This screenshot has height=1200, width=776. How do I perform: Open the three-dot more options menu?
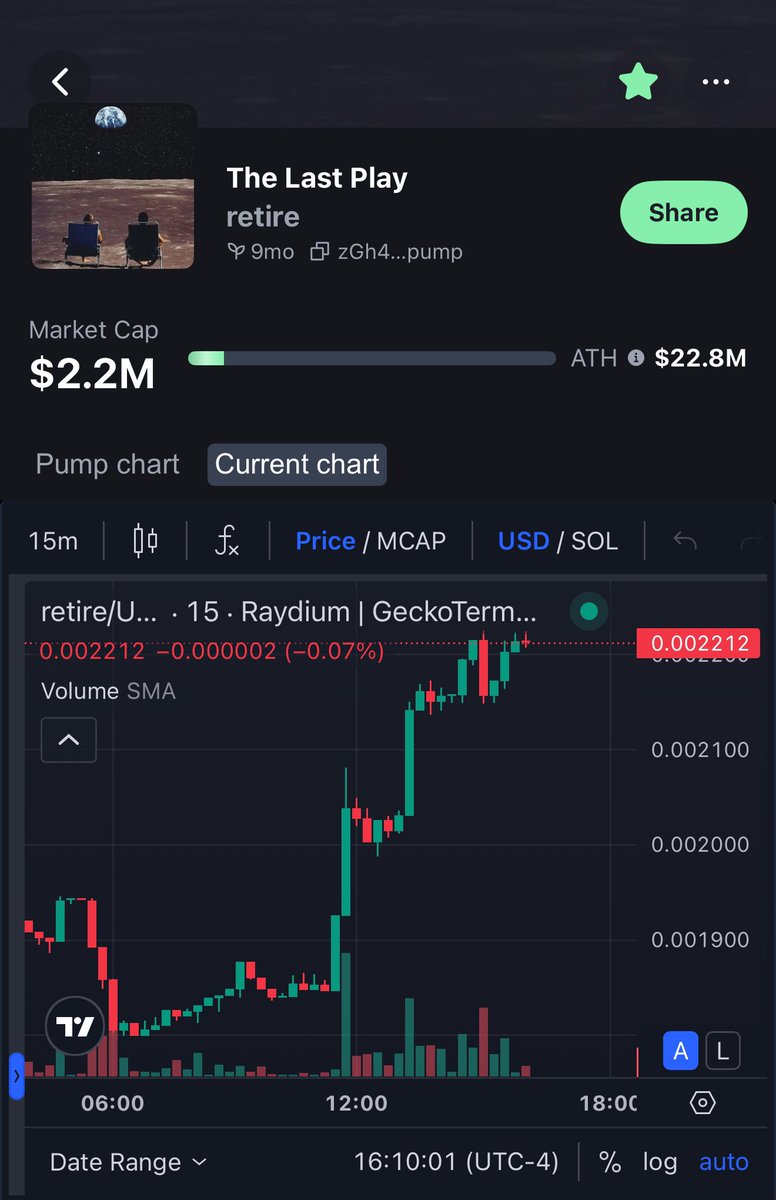click(716, 82)
